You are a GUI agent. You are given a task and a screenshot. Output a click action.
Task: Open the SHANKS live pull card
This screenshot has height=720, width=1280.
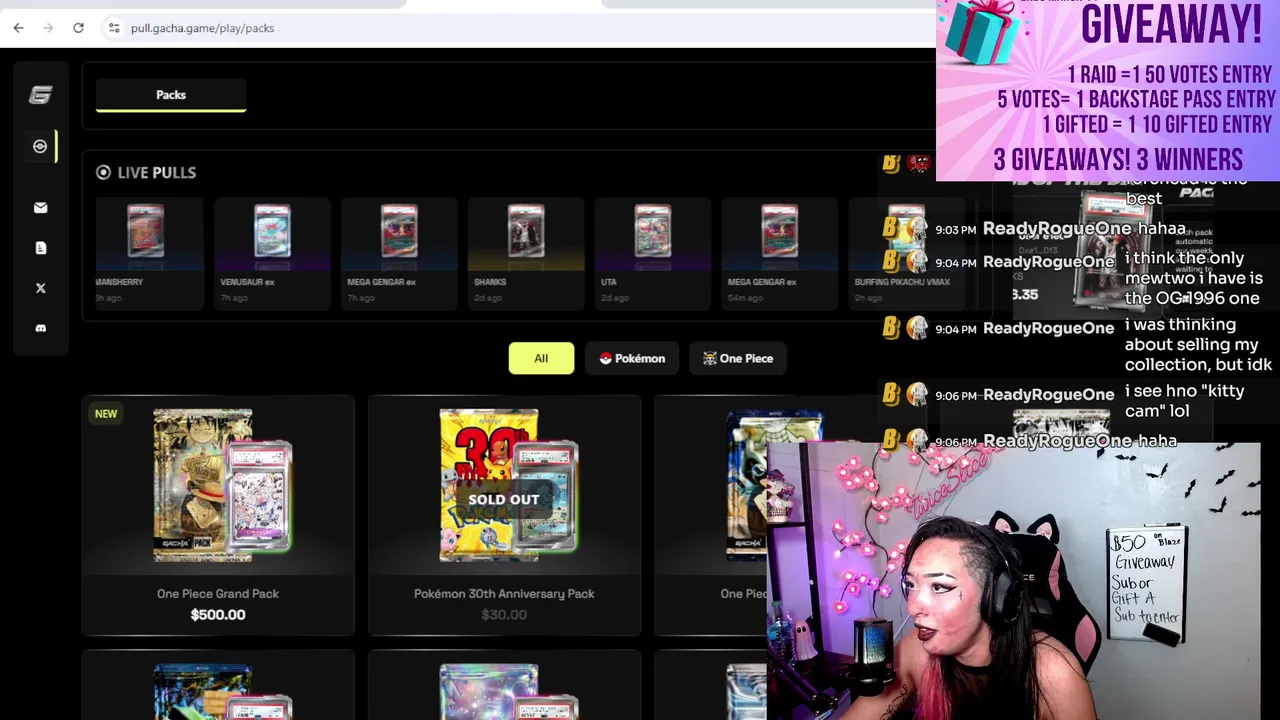526,253
